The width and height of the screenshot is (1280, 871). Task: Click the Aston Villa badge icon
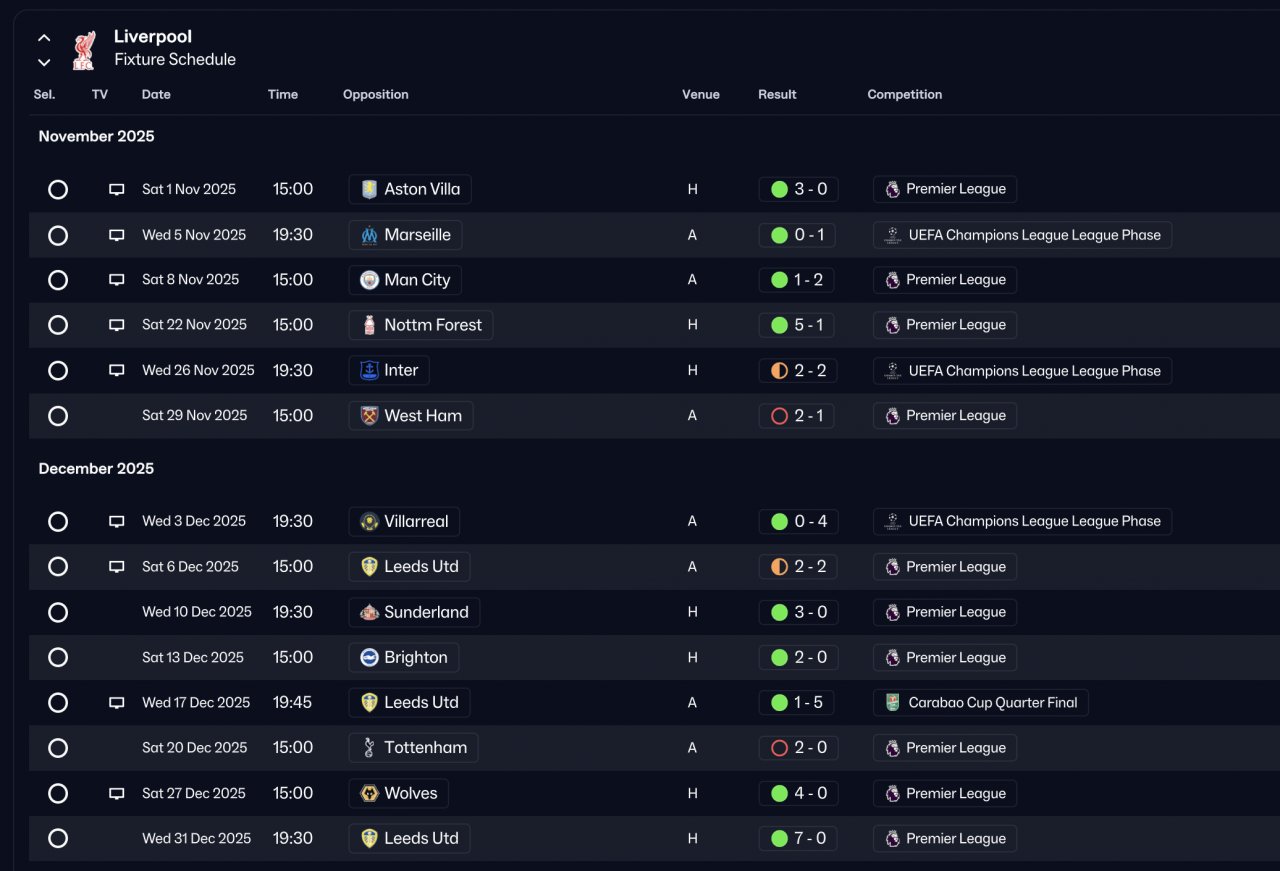[x=369, y=189]
